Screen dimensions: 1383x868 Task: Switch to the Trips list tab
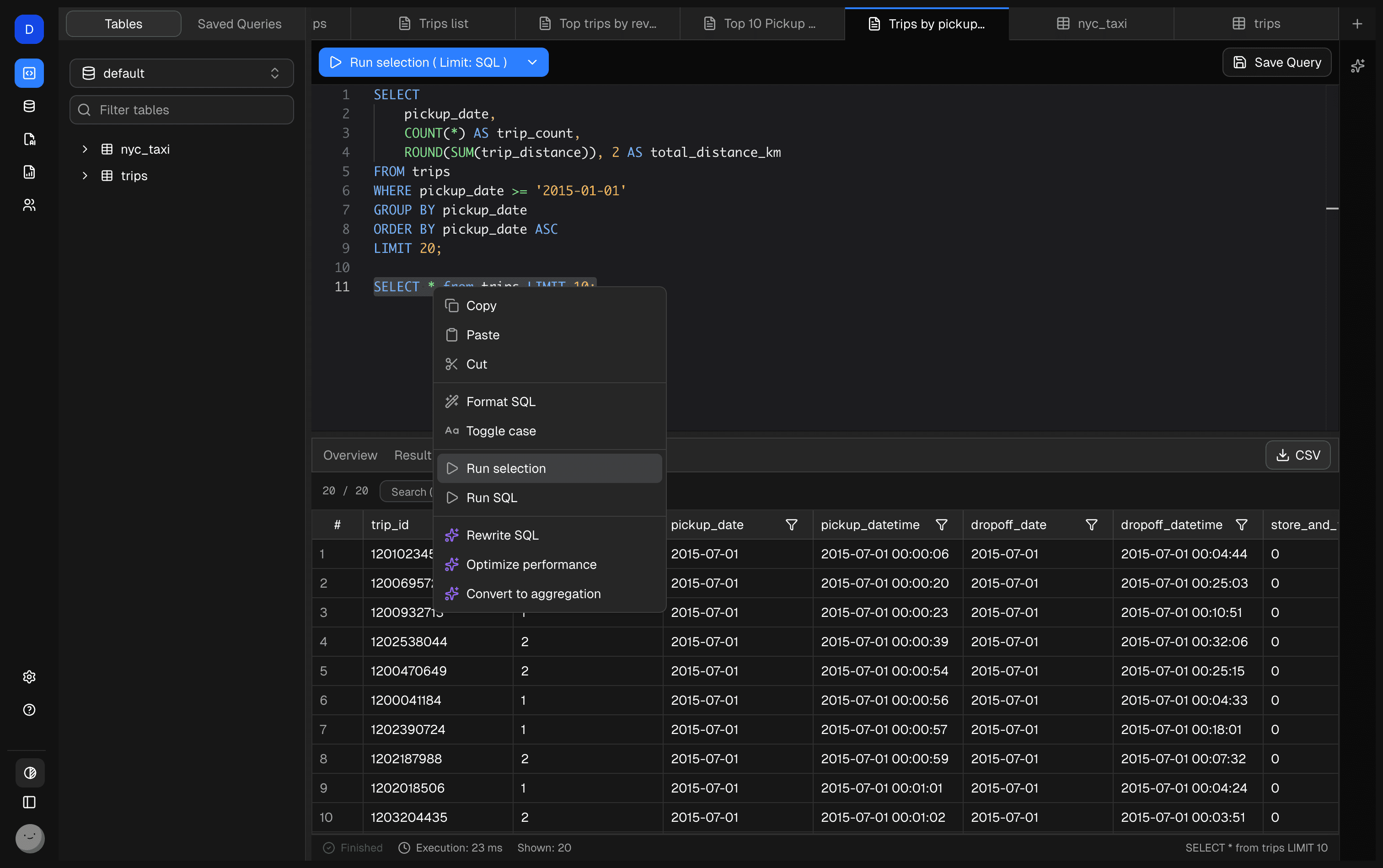(434, 23)
